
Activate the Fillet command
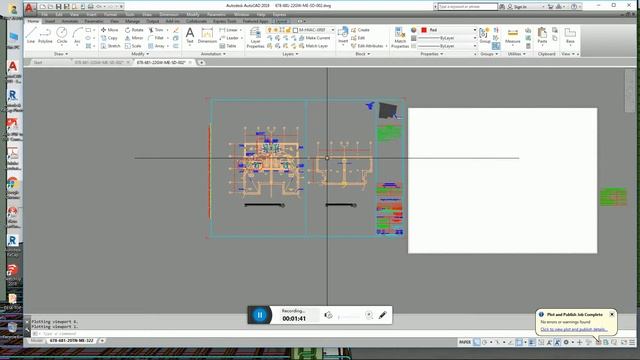156,38
